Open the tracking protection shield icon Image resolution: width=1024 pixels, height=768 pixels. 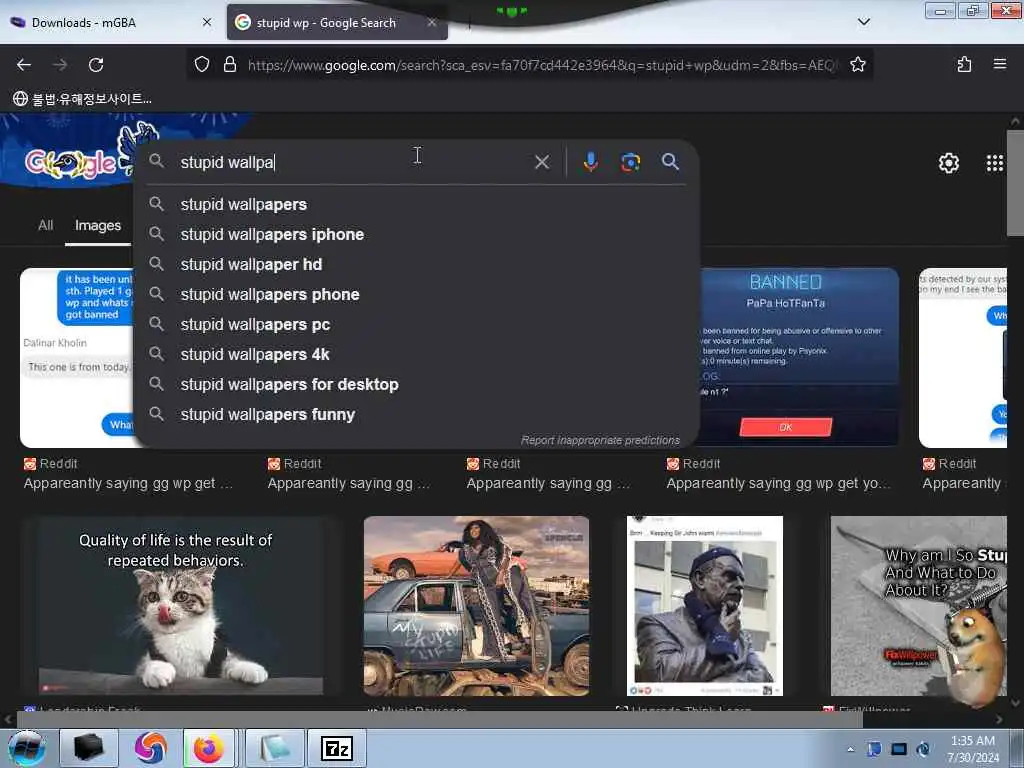click(202, 65)
